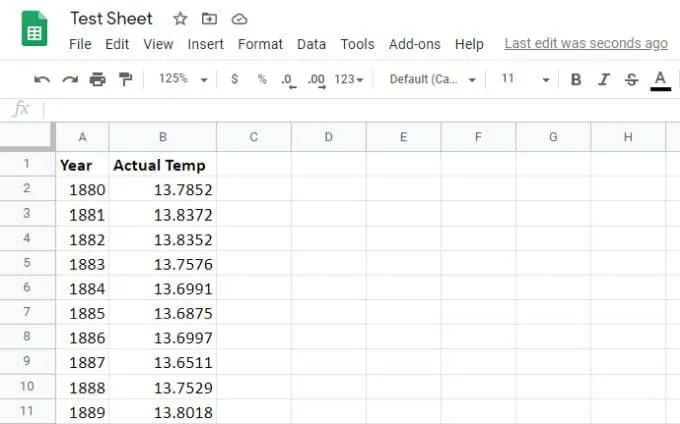680x424 pixels.
Task: Select the Year header cell
Action: coord(82,164)
